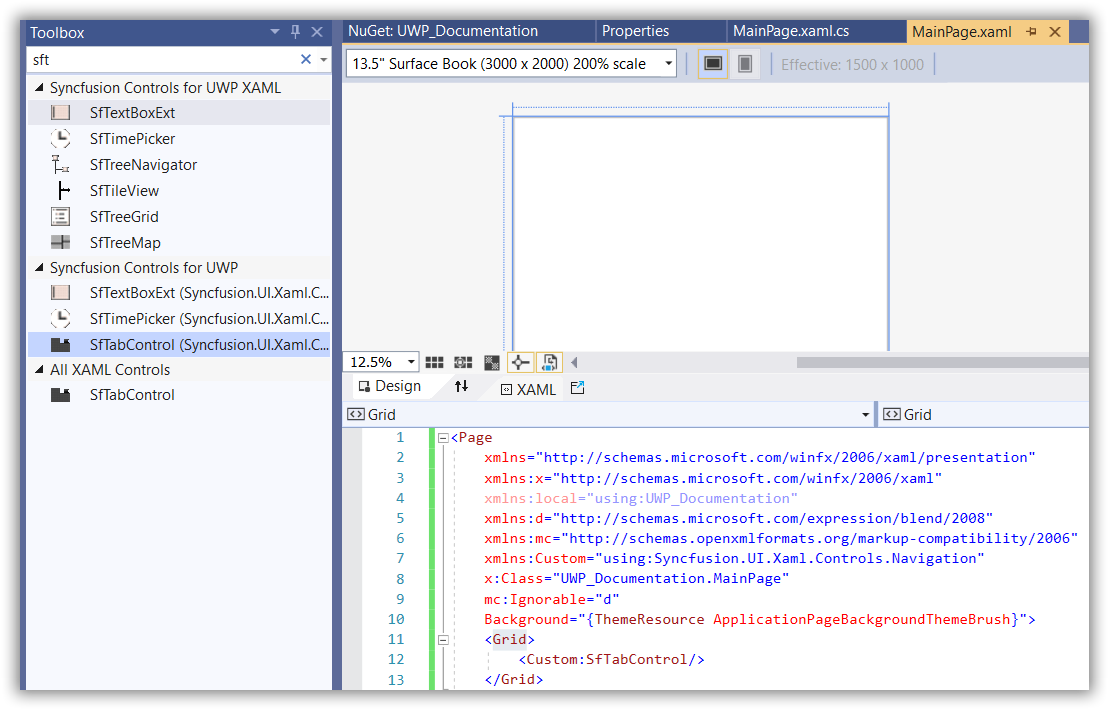Viewport: 1109px width, 710px height.
Task: Select the SfTreeGrid toolbox item
Action: click(x=179, y=216)
